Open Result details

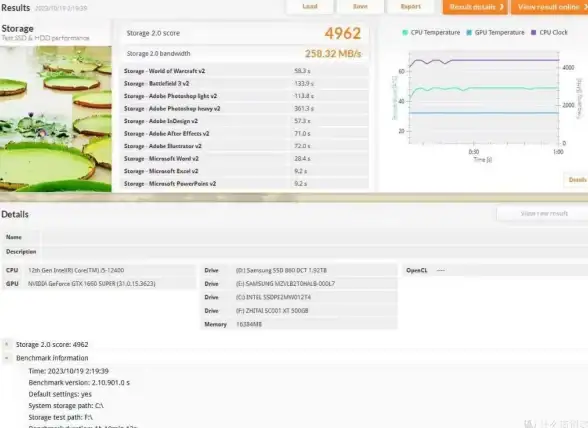(475, 7)
